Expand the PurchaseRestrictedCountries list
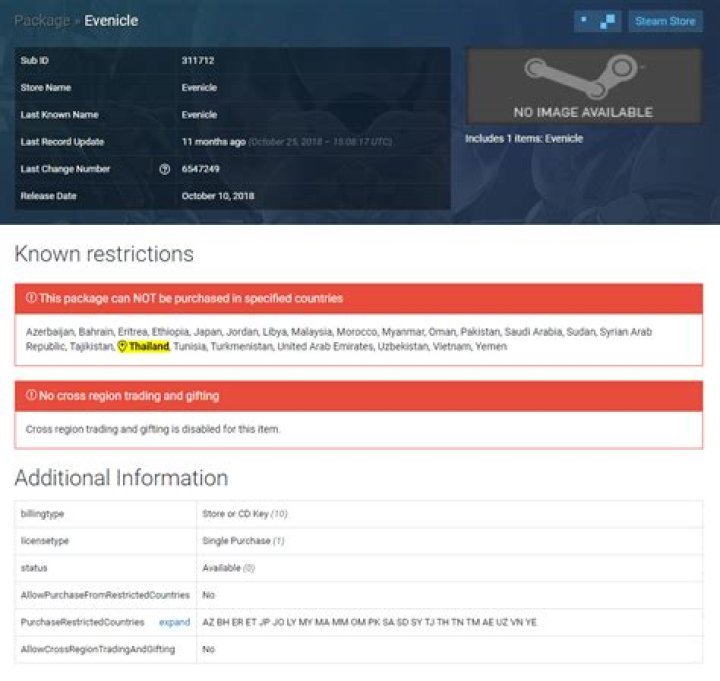720x681 pixels. pyautogui.click(x=174, y=622)
